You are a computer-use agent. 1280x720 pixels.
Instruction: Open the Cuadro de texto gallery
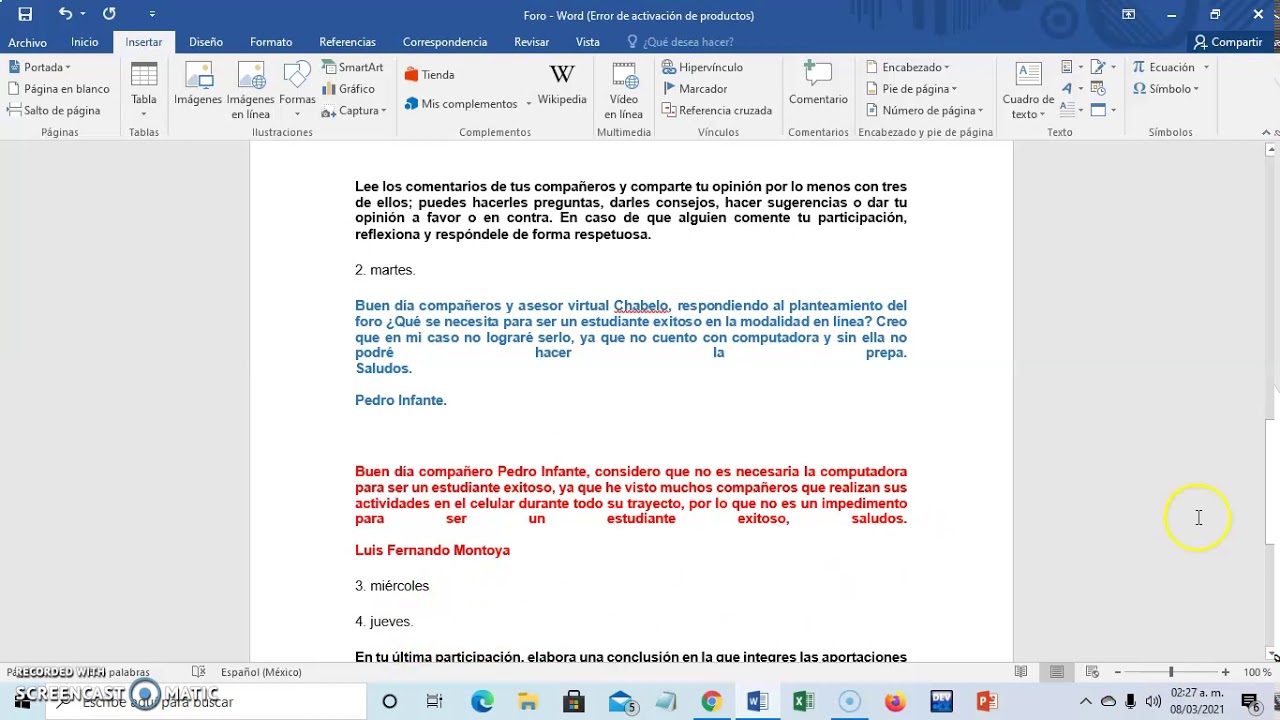pyautogui.click(x=1028, y=90)
